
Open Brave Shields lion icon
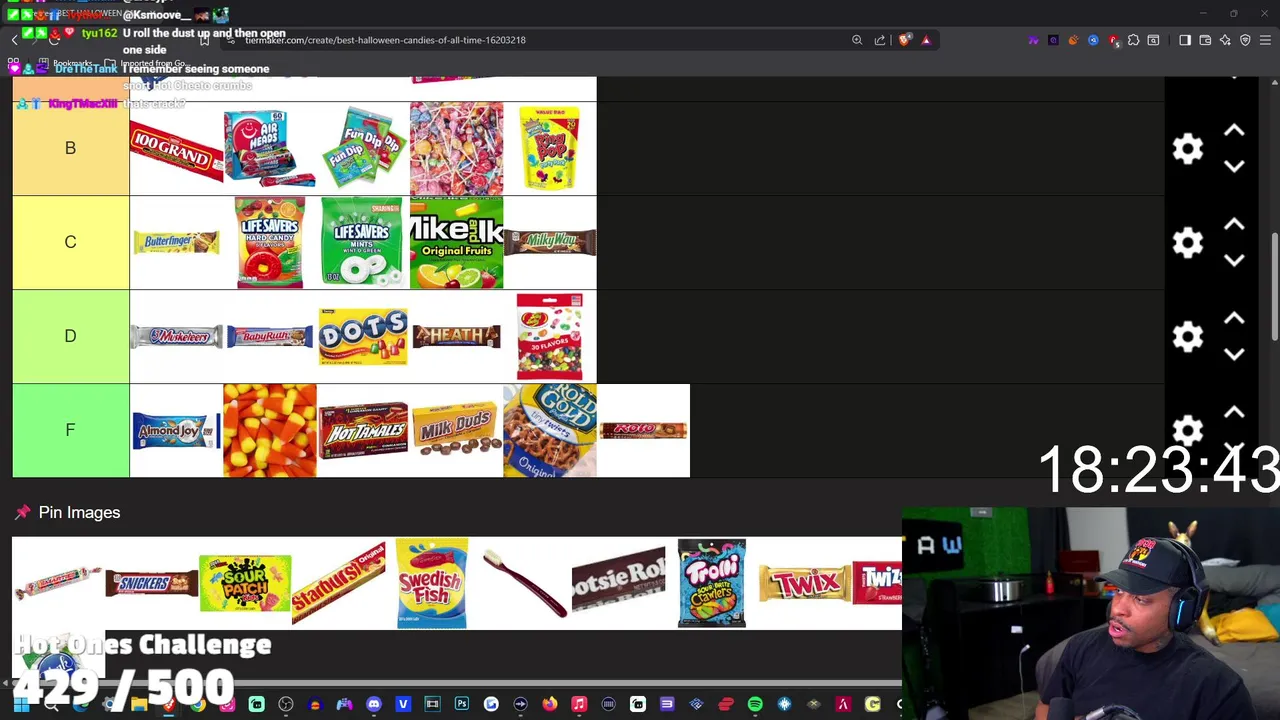coord(905,40)
